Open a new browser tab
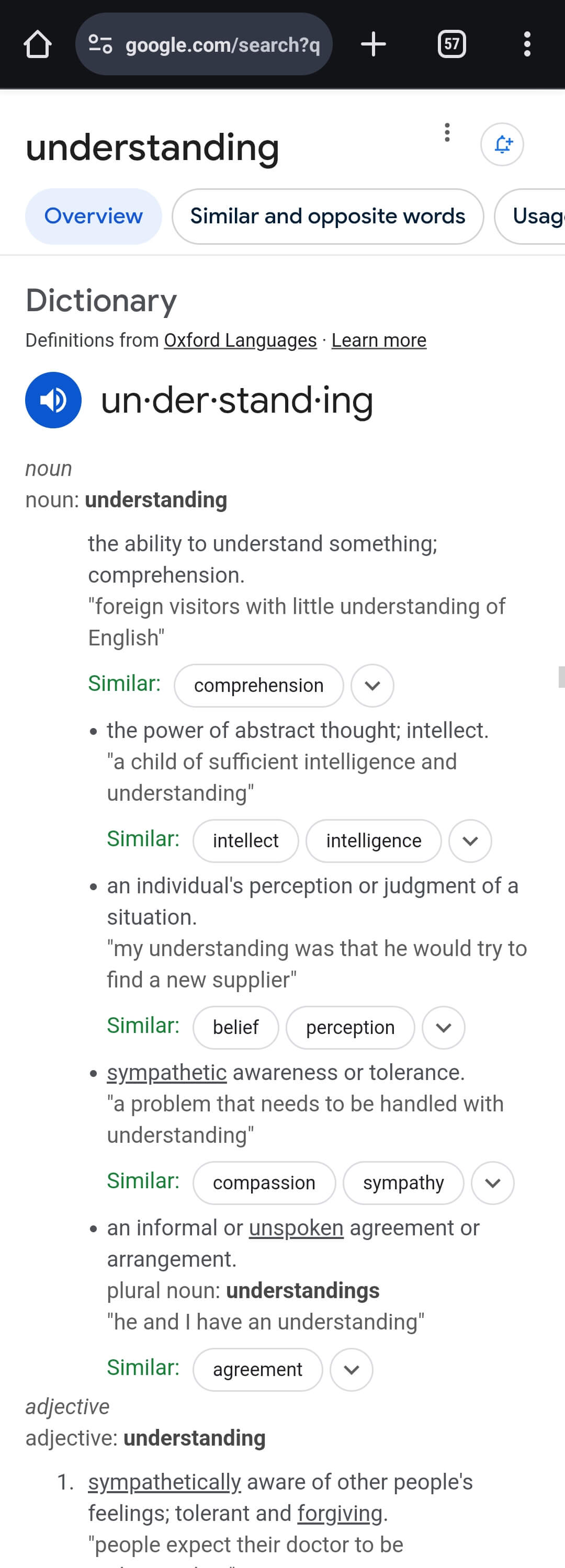The width and height of the screenshot is (565, 1568). click(x=374, y=43)
